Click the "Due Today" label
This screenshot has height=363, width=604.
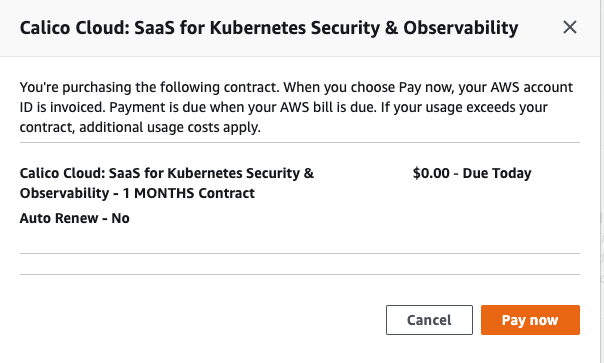pyautogui.click(x=497, y=173)
